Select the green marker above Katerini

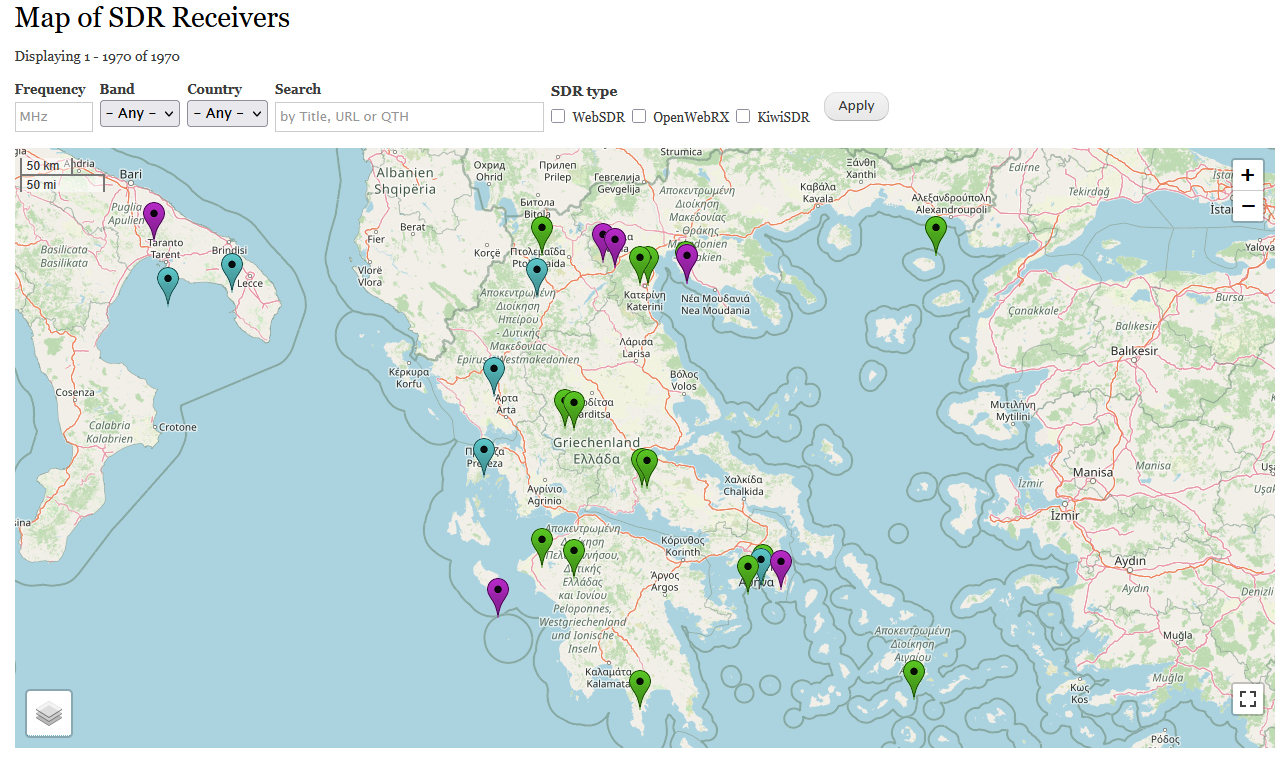640,264
